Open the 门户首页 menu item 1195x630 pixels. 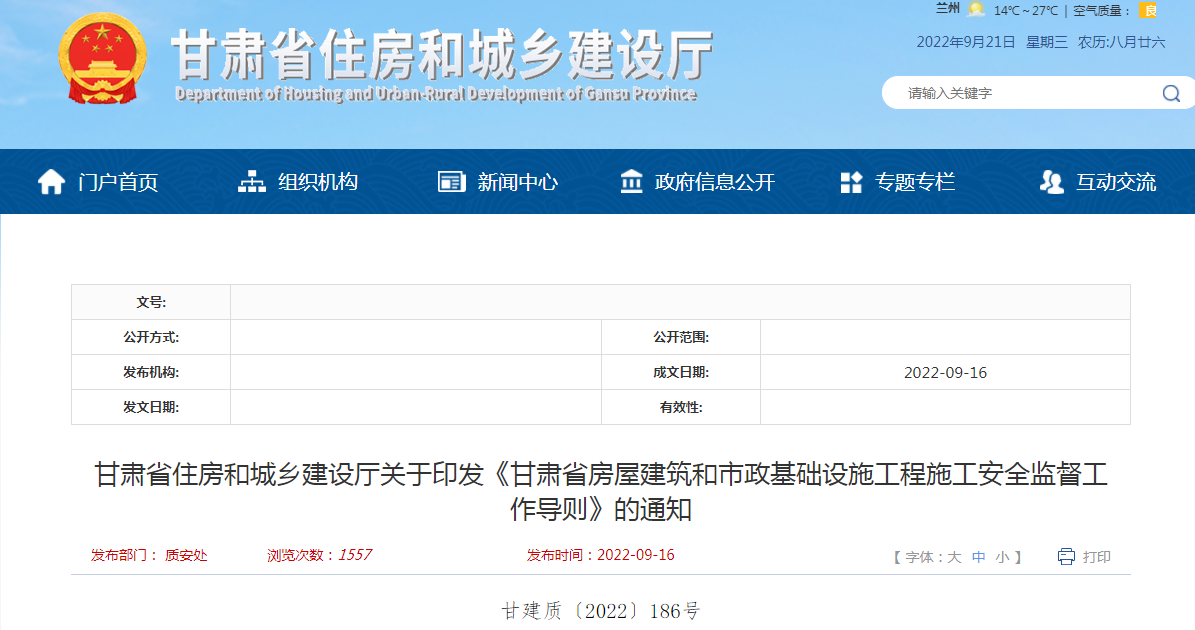(x=118, y=182)
